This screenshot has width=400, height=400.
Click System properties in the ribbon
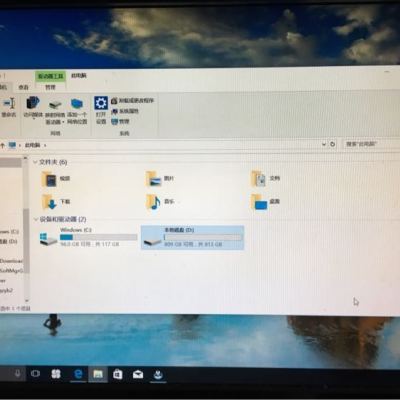tap(125, 111)
